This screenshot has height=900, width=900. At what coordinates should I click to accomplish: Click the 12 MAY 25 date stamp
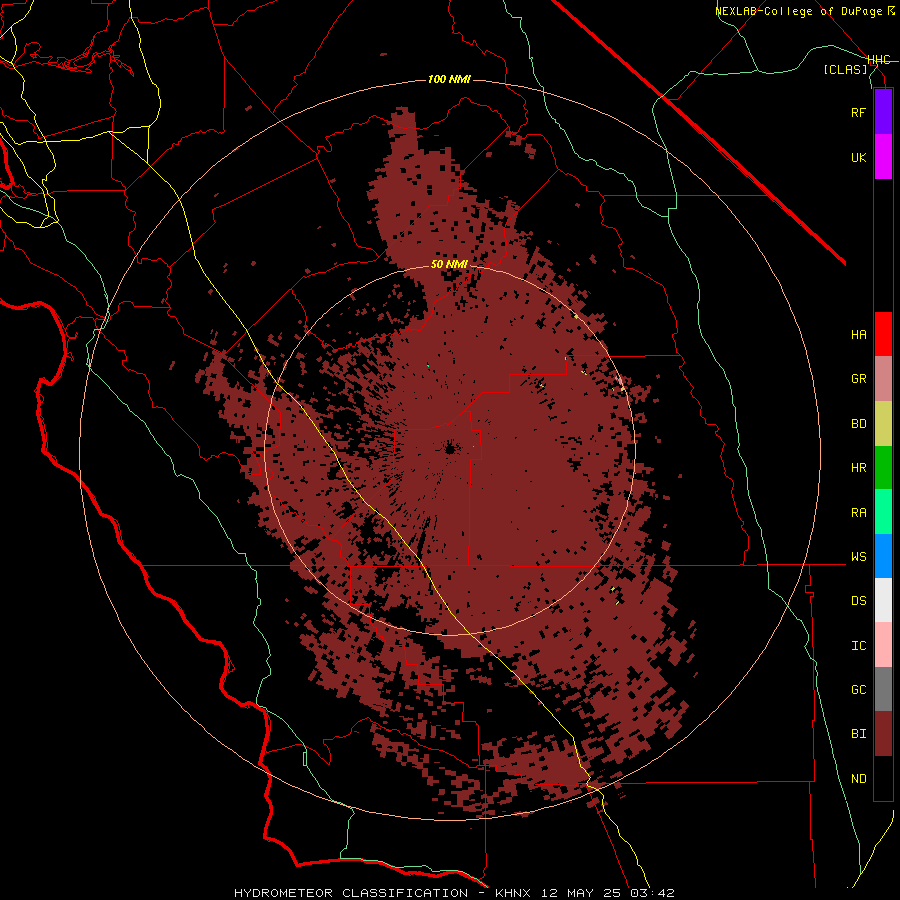click(583, 893)
